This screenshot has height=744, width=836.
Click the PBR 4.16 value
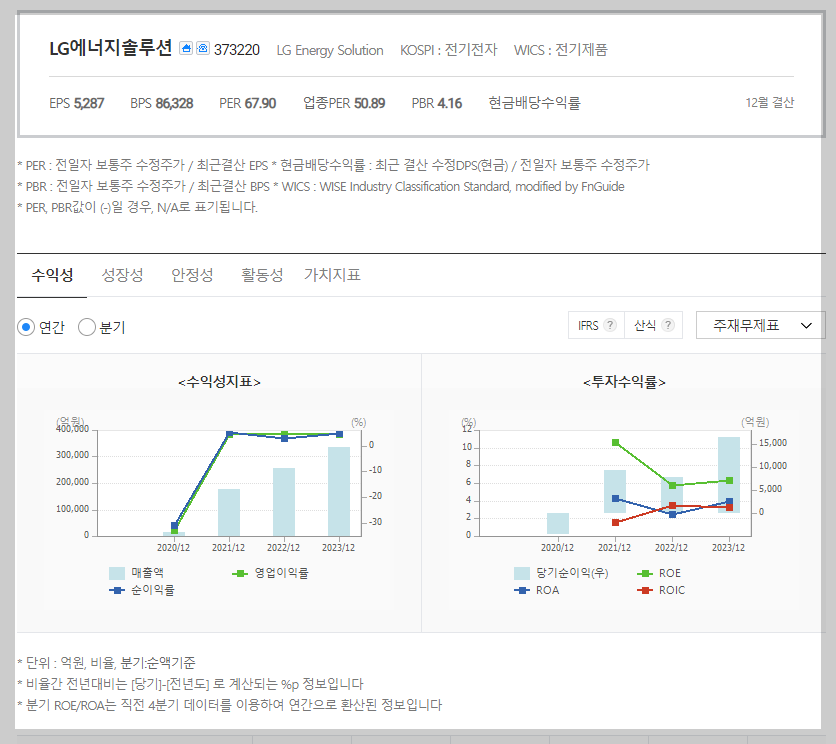pyautogui.click(x=437, y=103)
